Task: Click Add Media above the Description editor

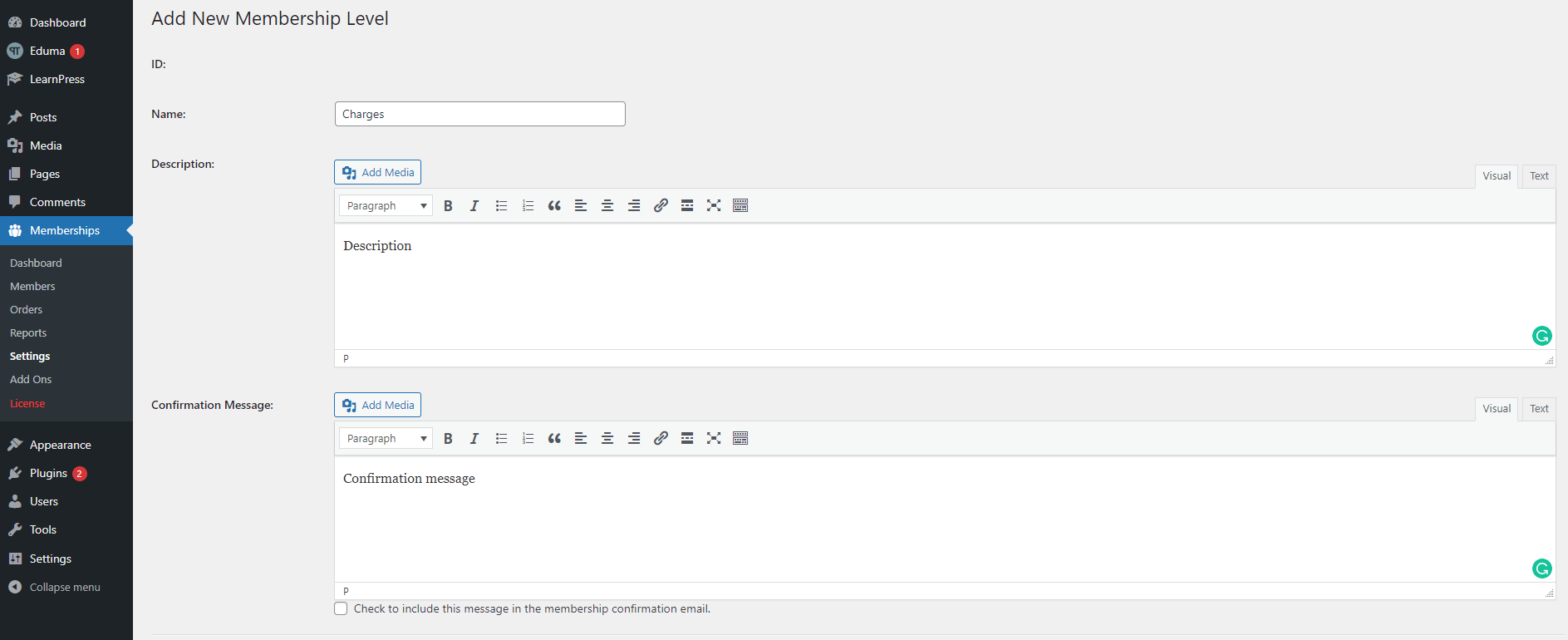Action: tap(377, 172)
